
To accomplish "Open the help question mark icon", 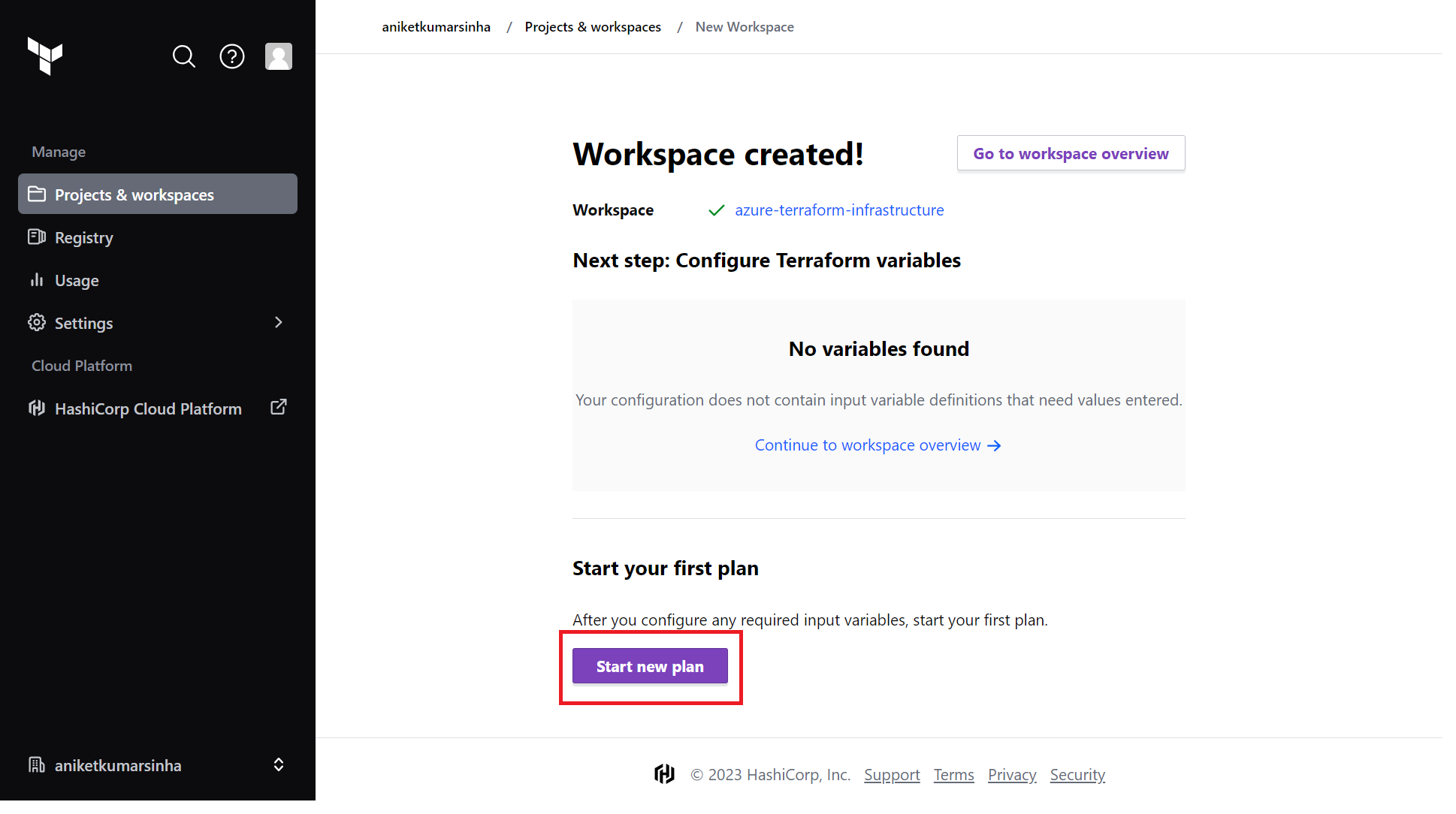I will click(232, 56).
